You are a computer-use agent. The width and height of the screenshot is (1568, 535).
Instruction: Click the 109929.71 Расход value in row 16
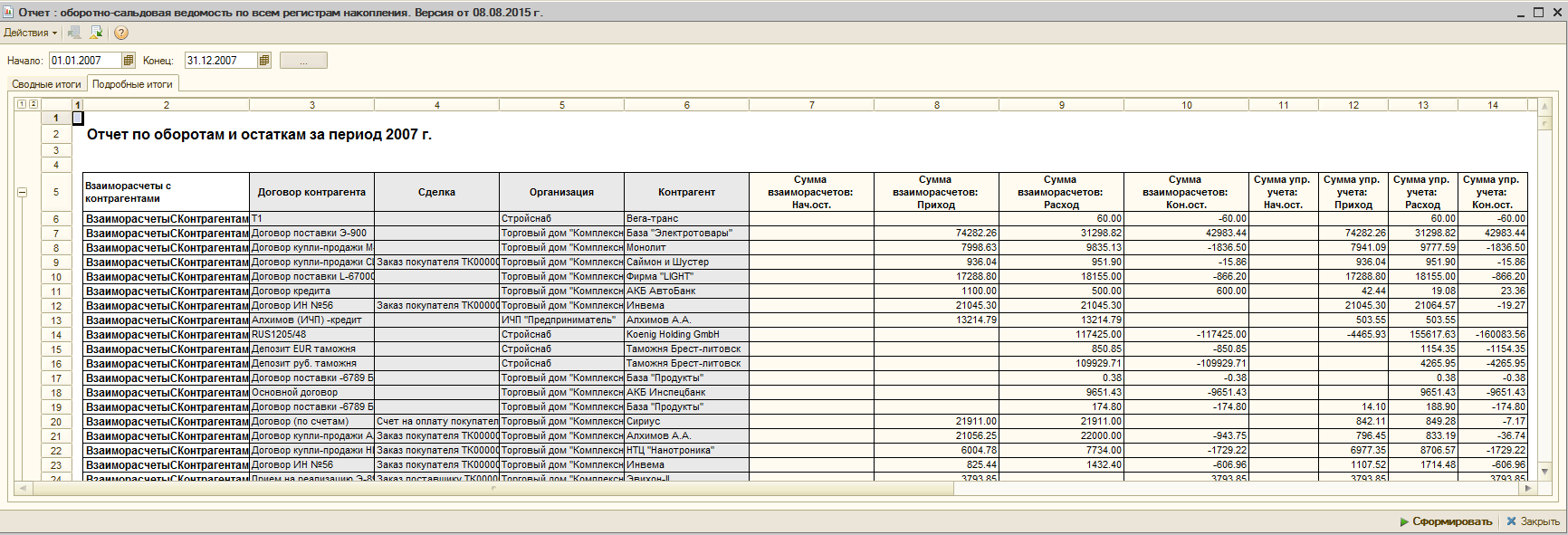coord(1061,364)
